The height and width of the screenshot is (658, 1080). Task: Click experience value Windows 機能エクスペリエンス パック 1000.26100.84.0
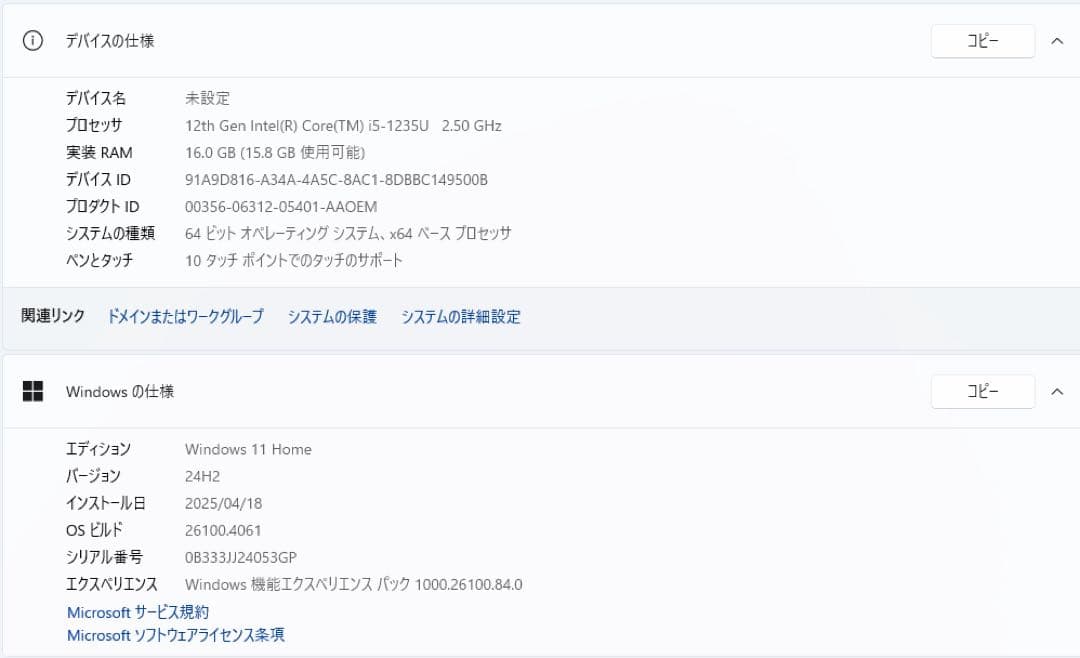point(353,584)
